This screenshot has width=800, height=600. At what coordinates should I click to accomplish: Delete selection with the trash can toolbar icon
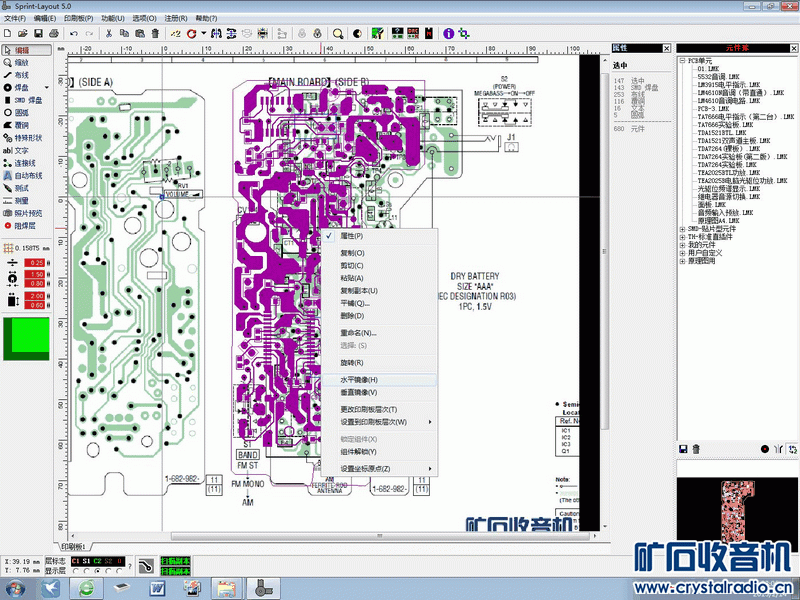coord(155,33)
